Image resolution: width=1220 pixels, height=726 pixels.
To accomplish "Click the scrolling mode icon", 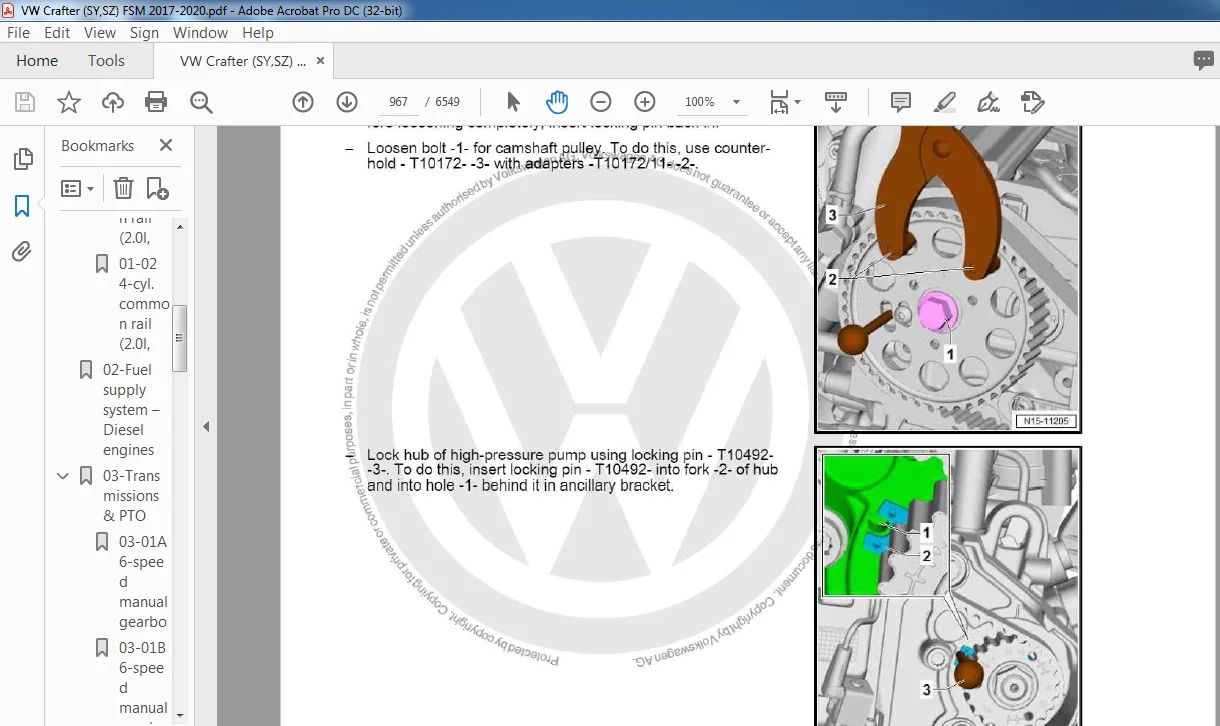I will [835, 102].
